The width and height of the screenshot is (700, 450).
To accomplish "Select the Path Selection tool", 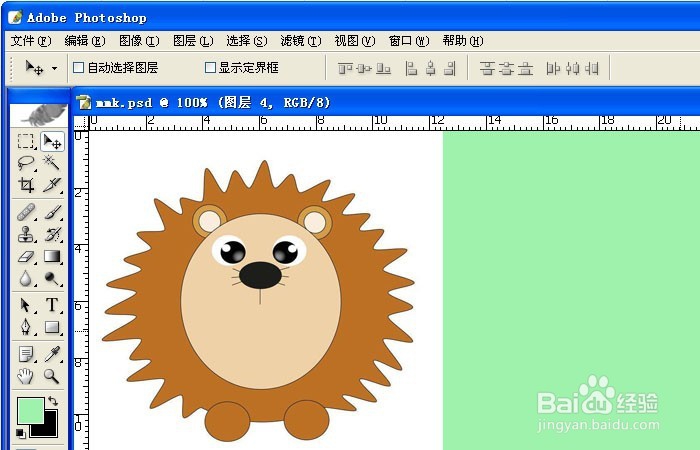I will click(26, 305).
